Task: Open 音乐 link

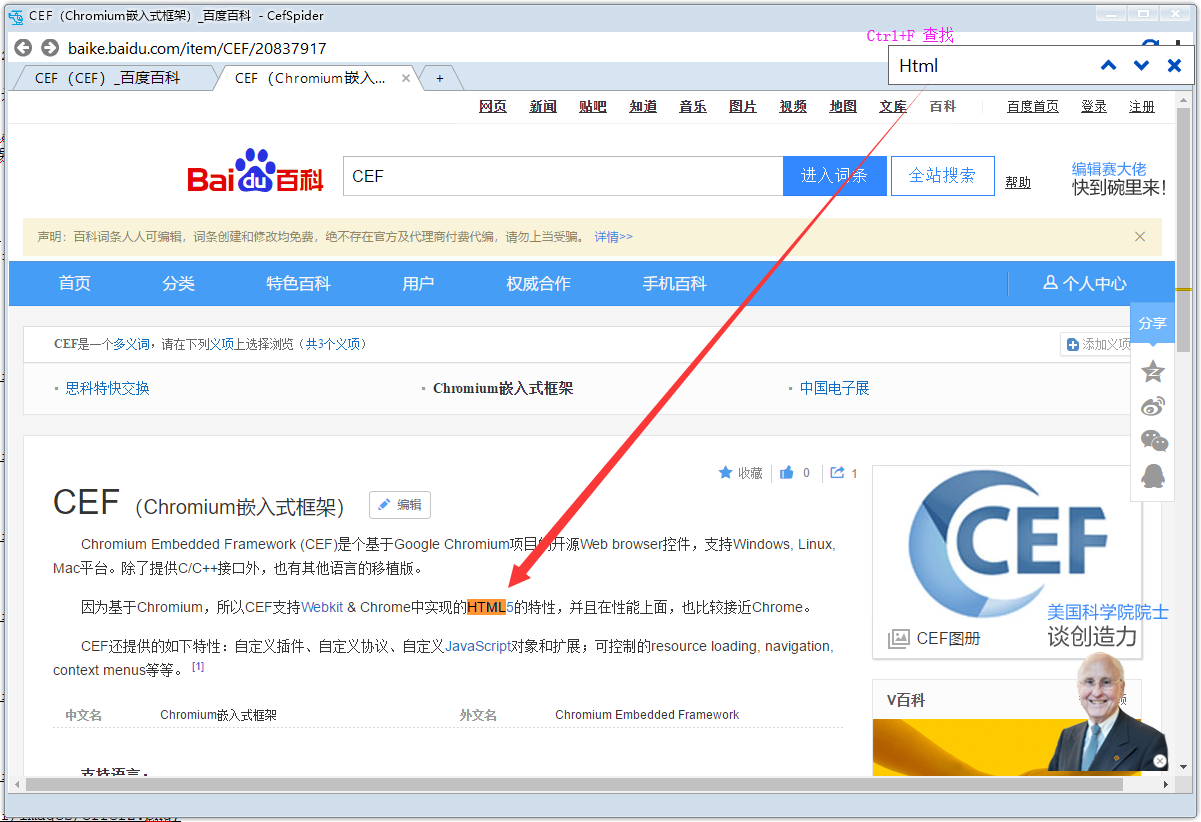Action: (693, 106)
